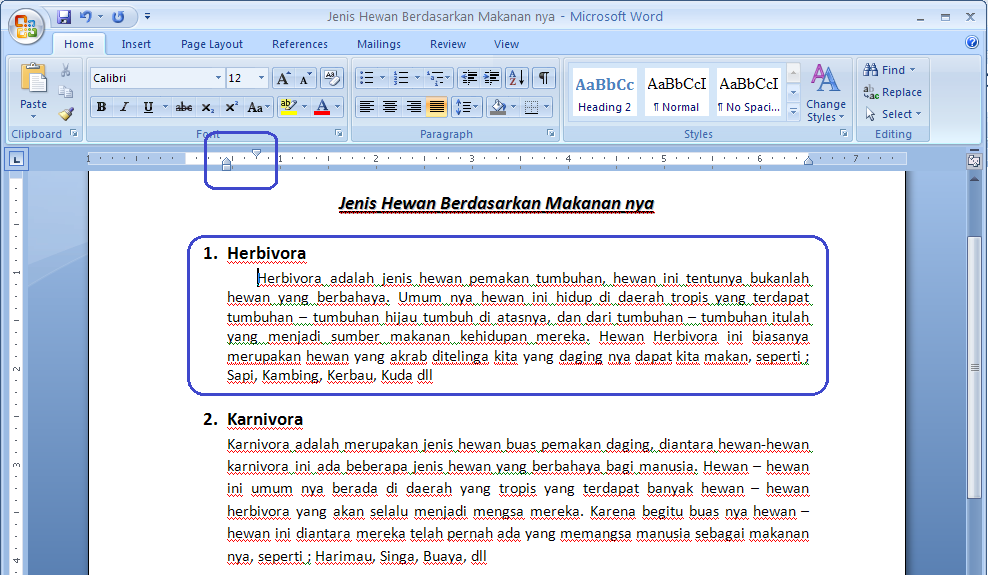Toggle the ruler view button above scrollbar

pyautogui.click(x=974, y=161)
